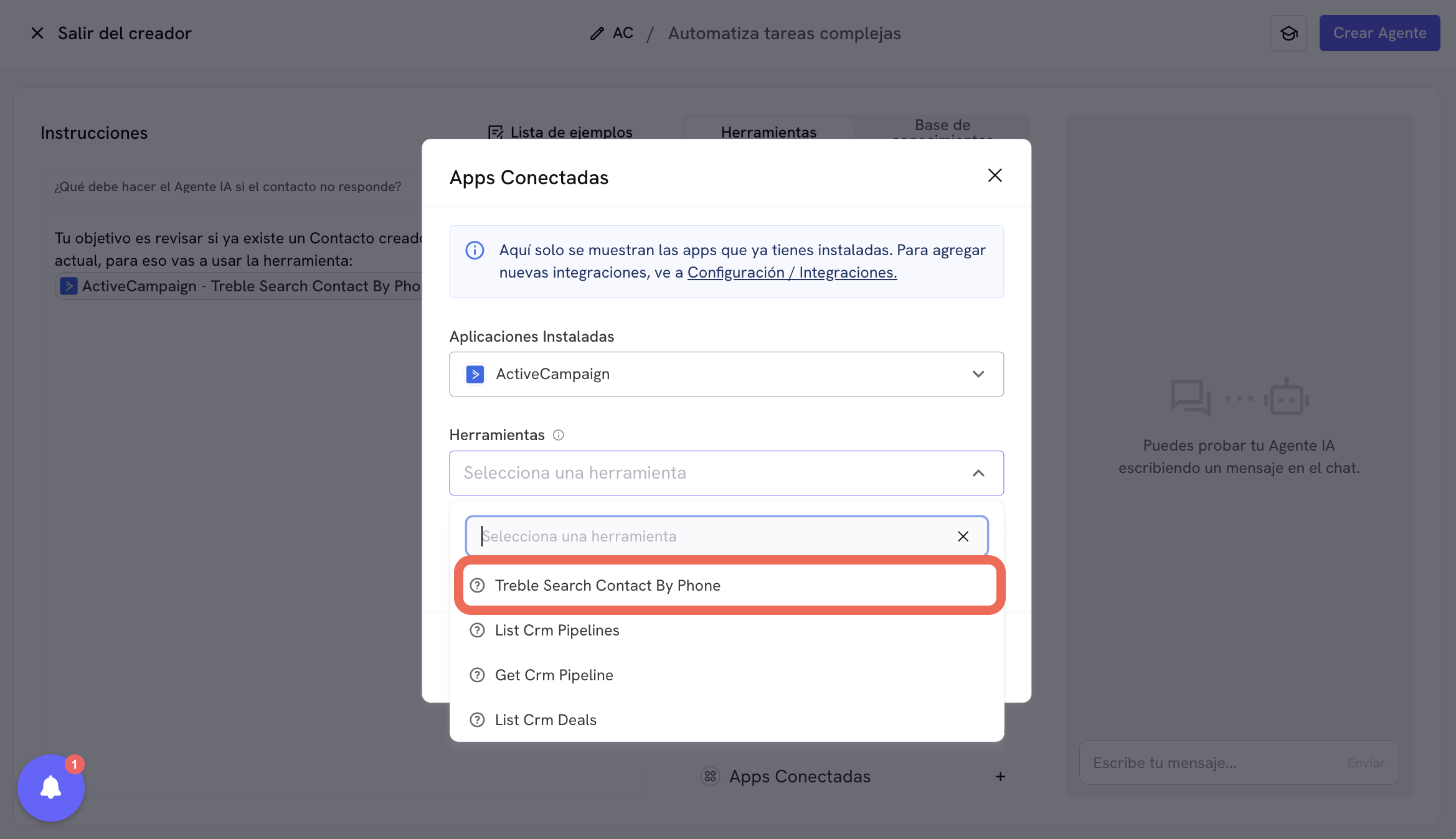Select List Crm Deals option
The image size is (1456, 839).
click(727, 720)
